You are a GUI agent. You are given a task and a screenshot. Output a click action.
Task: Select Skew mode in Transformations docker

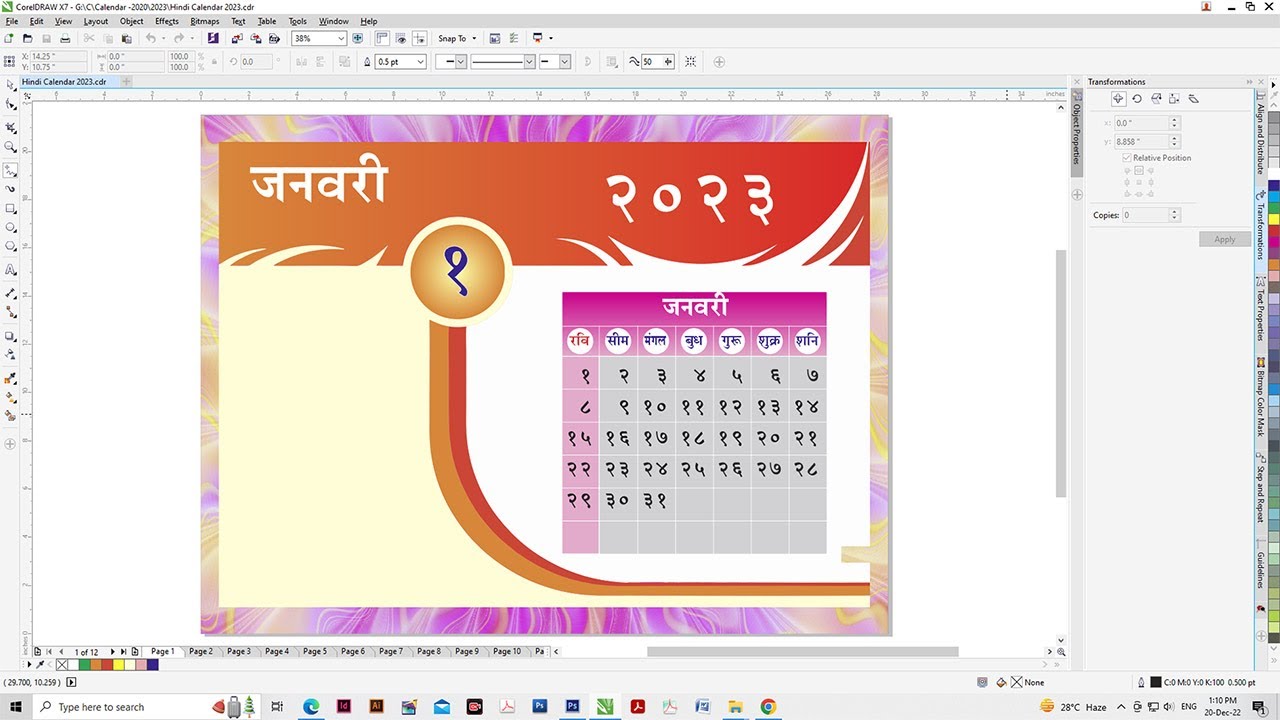pyautogui.click(x=1193, y=99)
